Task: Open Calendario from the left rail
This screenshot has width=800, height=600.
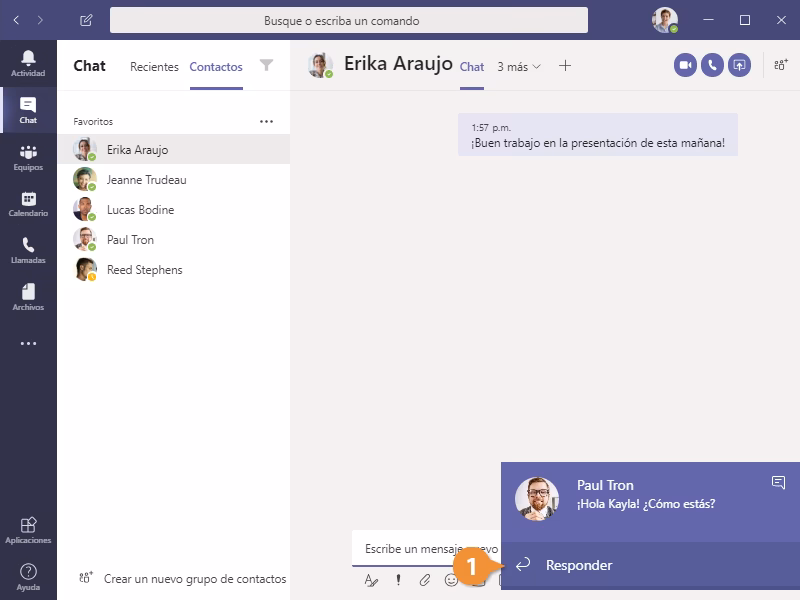Action: [28, 204]
